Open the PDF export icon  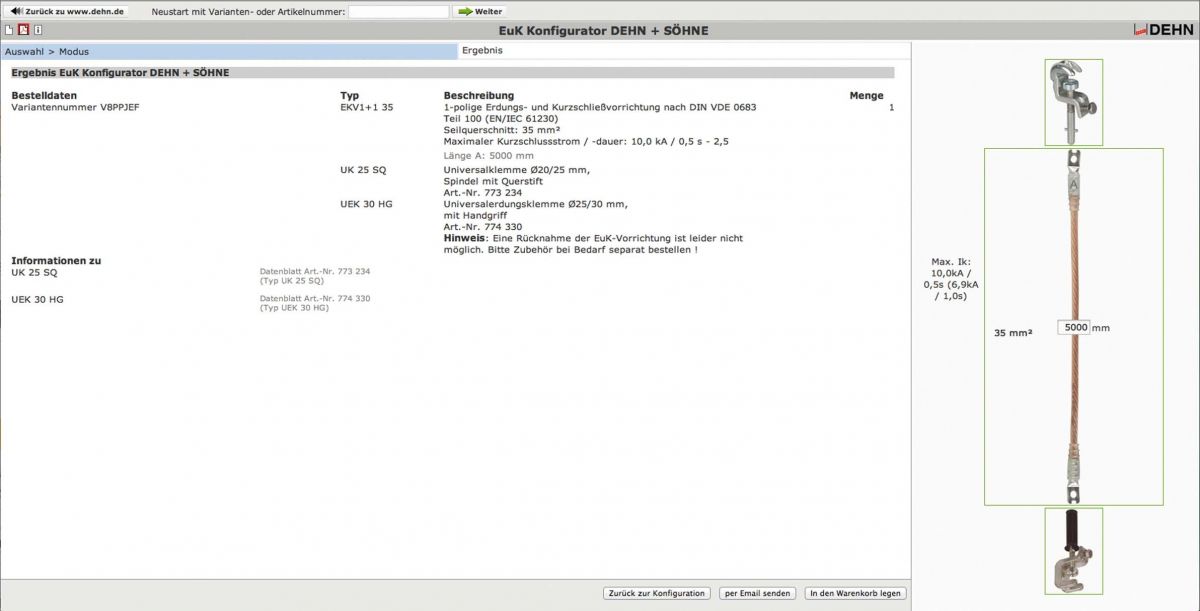23,31
